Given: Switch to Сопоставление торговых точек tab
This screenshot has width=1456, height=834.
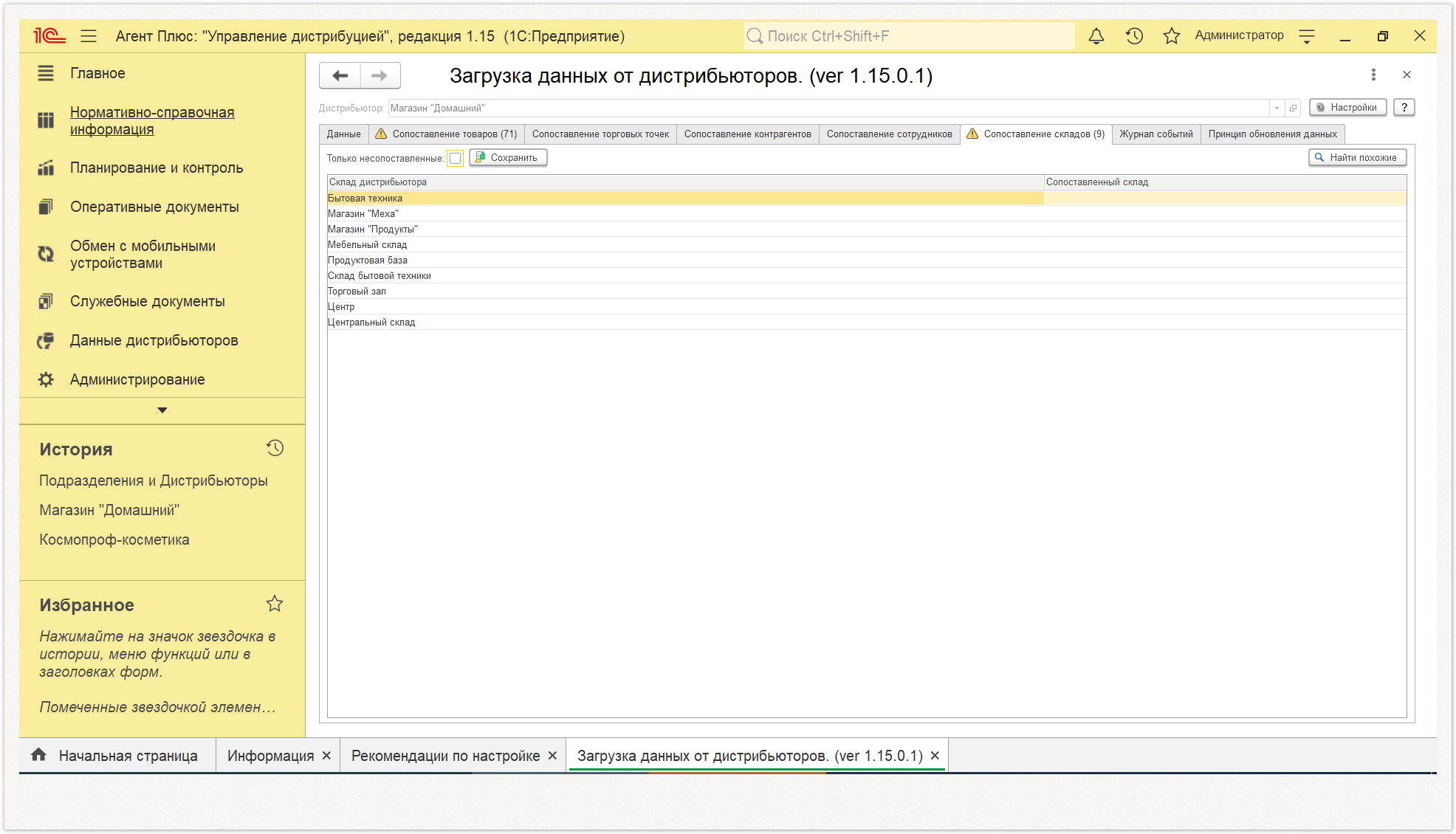Looking at the screenshot, I should 600,134.
